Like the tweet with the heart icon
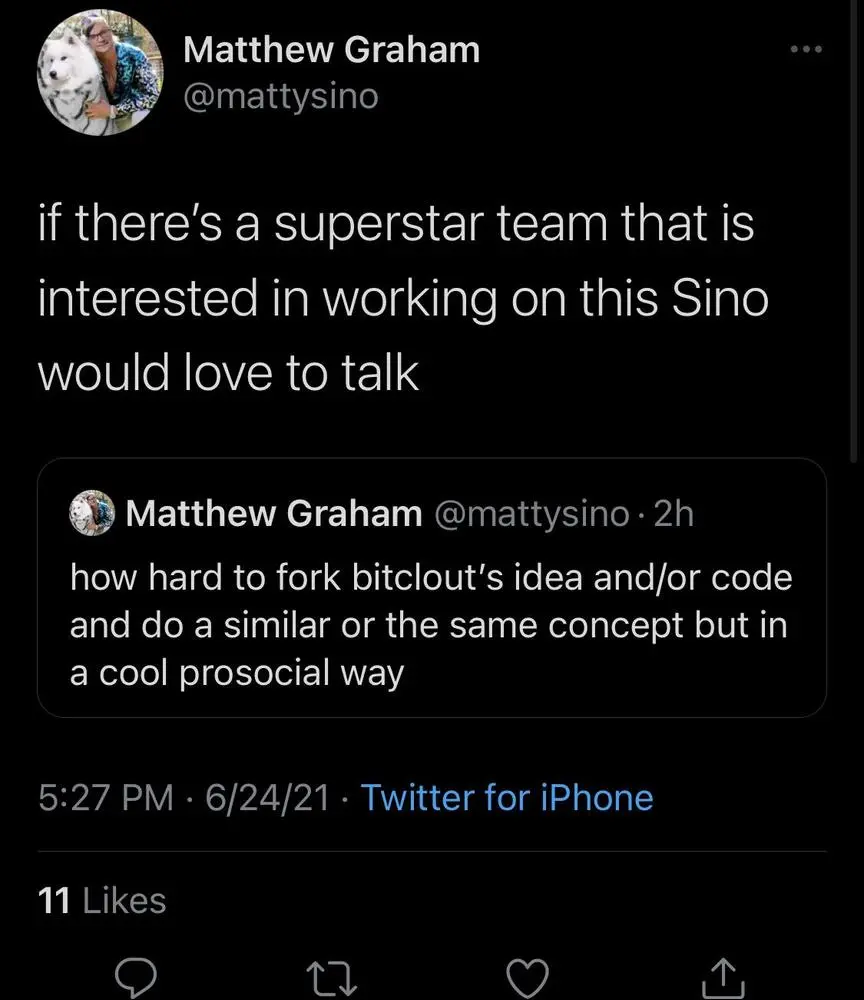864x1000 pixels. coord(528,977)
